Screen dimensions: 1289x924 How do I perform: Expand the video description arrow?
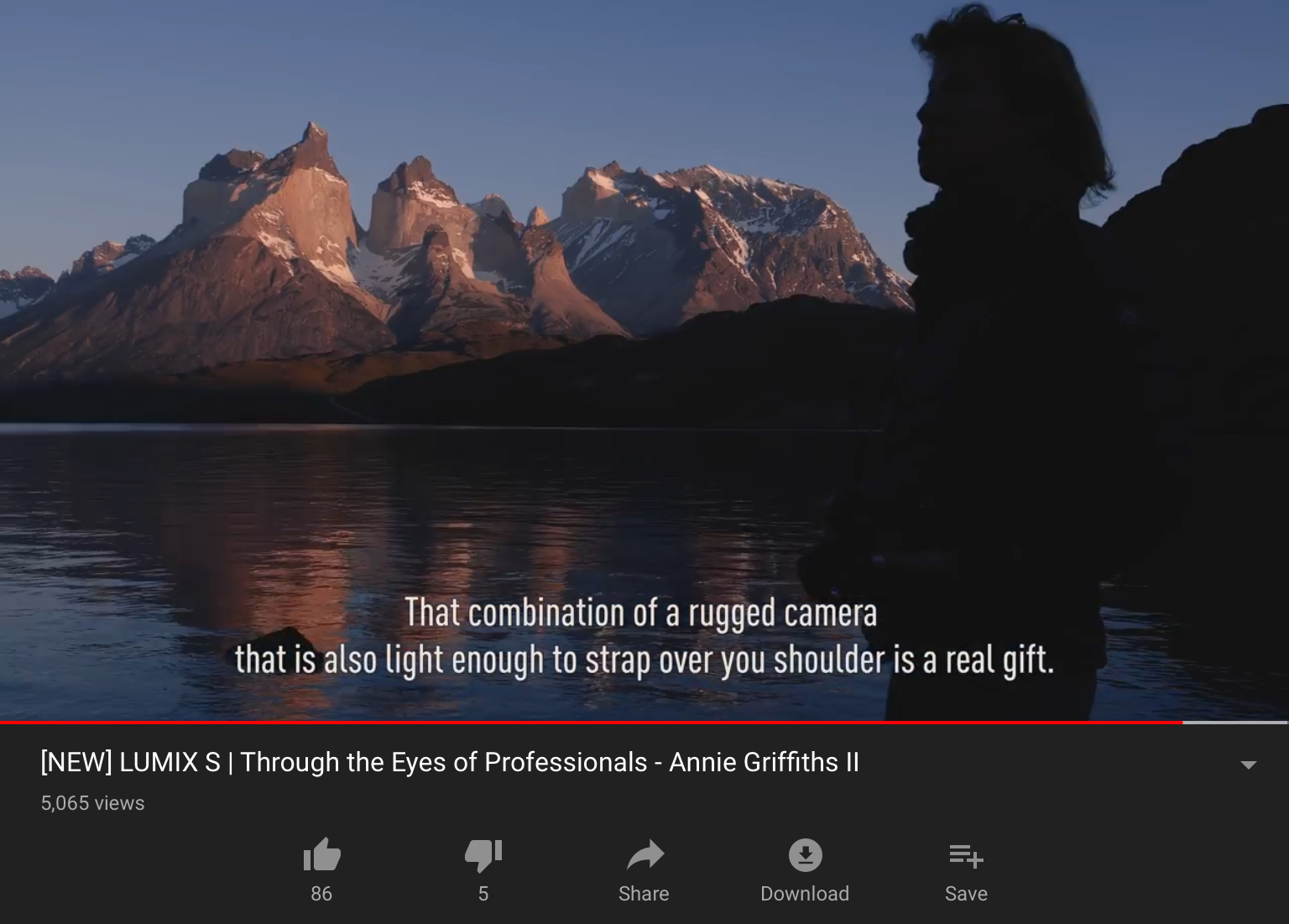click(1248, 765)
